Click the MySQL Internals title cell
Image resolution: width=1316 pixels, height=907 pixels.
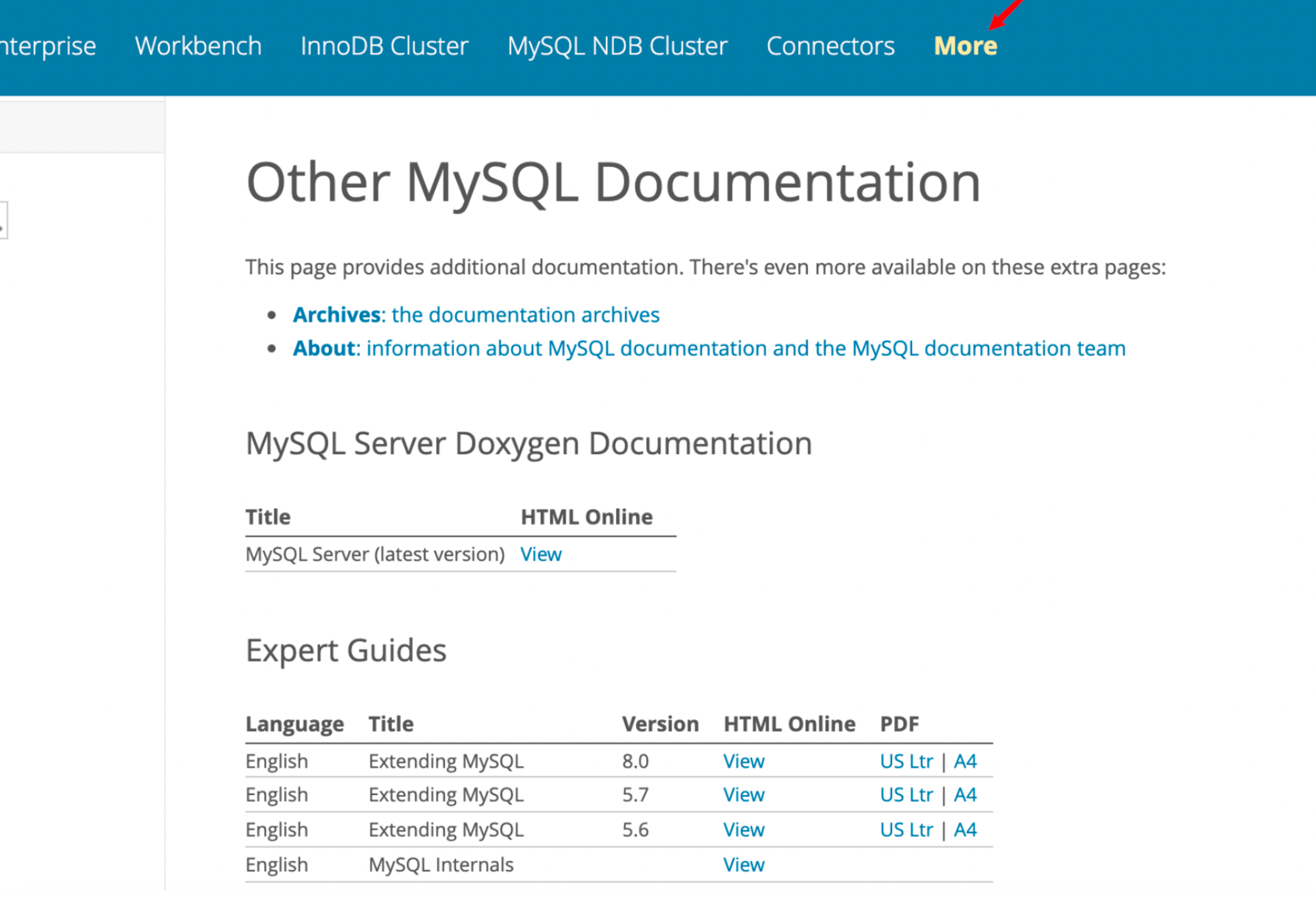[x=441, y=864]
